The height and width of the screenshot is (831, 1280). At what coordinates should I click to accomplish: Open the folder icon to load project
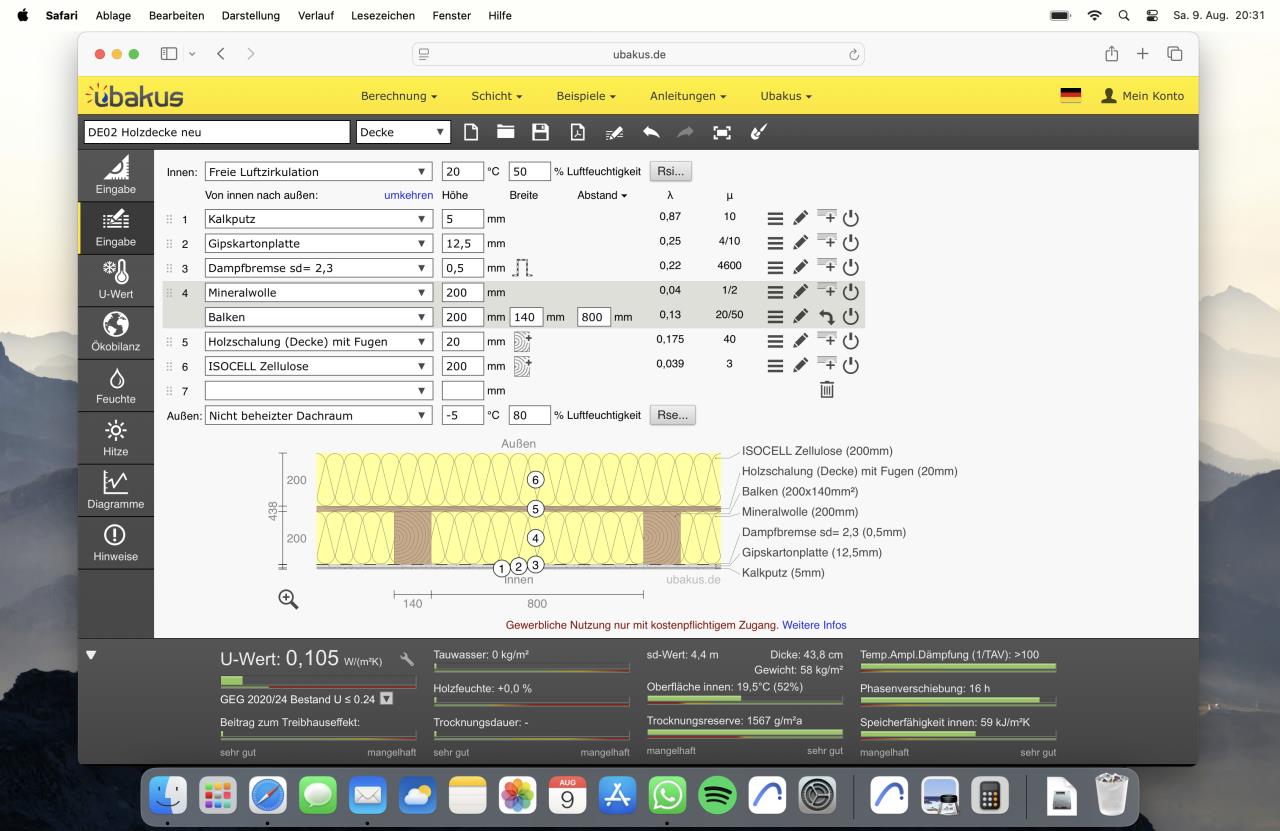pos(506,132)
